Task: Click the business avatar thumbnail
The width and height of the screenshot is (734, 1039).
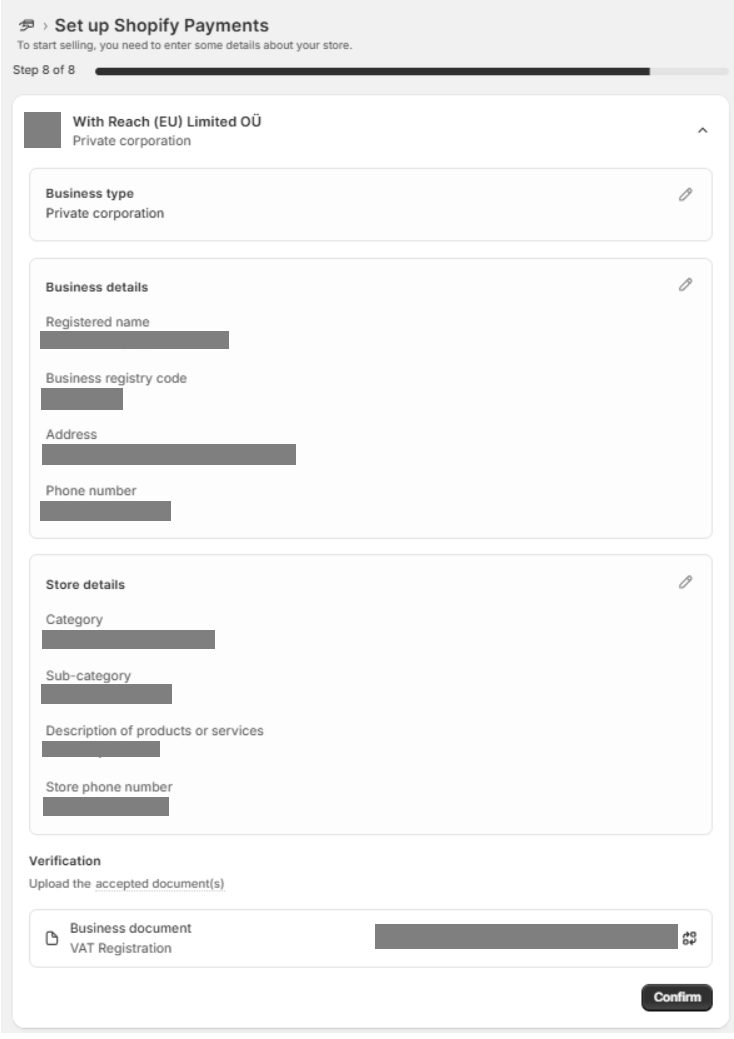Action: pyautogui.click(x=42, y=131)
